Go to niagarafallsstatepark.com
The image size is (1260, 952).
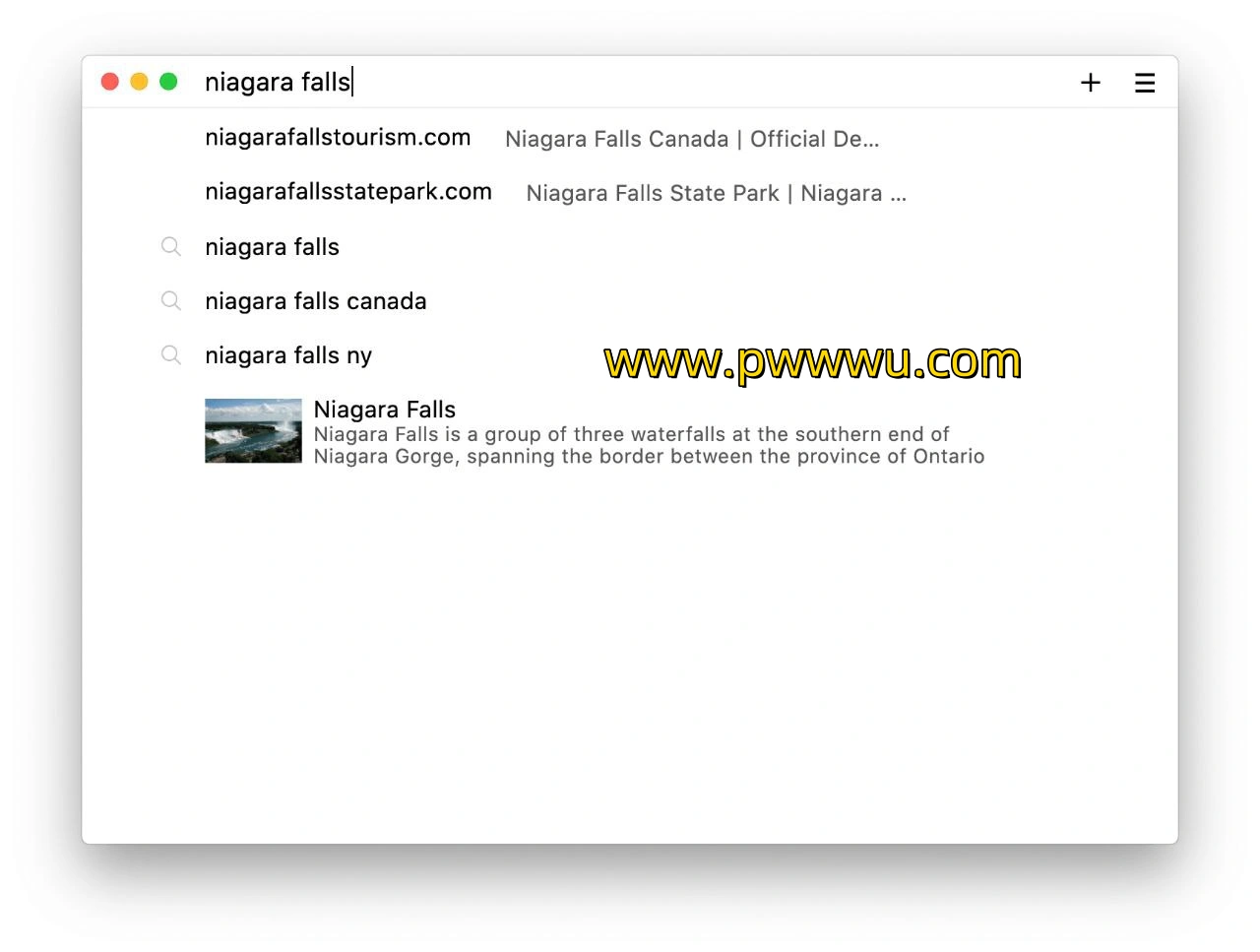348,192
